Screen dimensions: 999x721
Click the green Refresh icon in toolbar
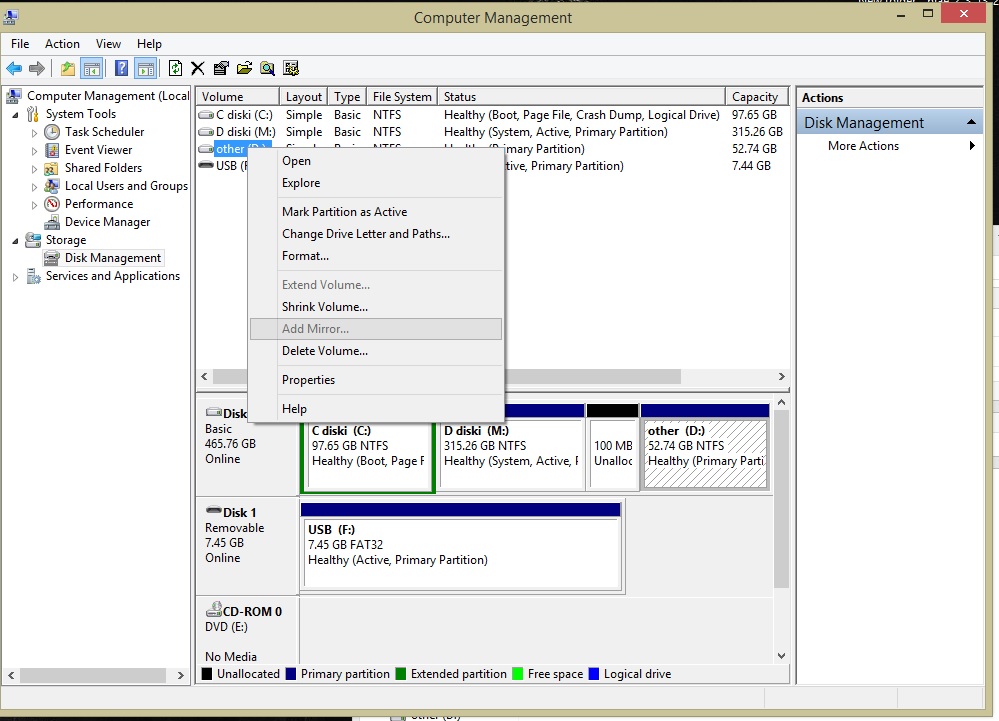click(x=175, y=68)
